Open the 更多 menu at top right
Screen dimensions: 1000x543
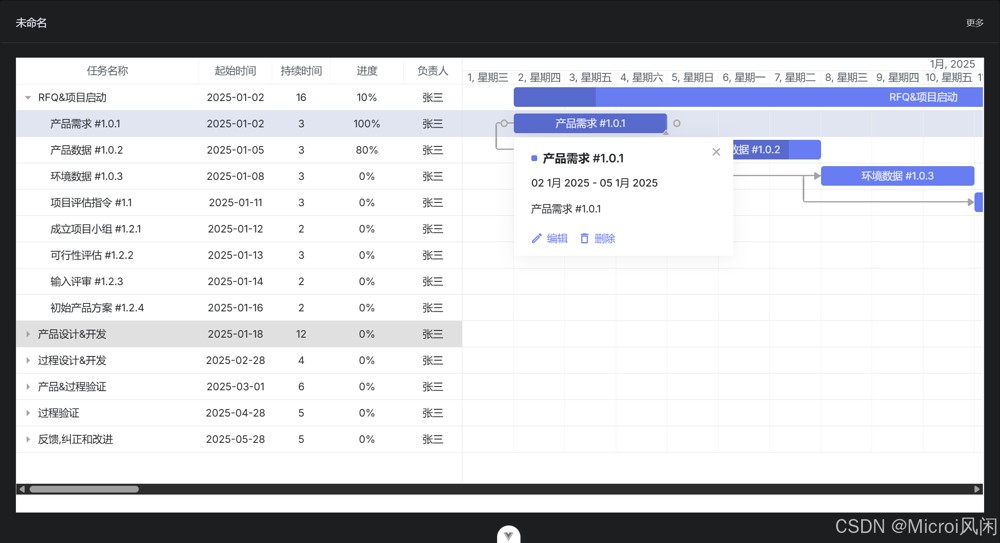(974, 23)
